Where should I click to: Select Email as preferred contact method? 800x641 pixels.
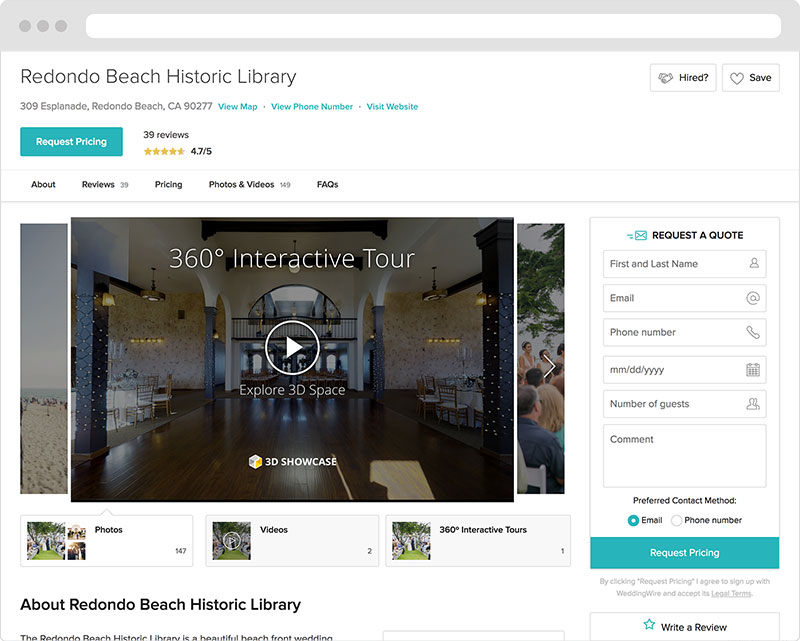point(633,520)
